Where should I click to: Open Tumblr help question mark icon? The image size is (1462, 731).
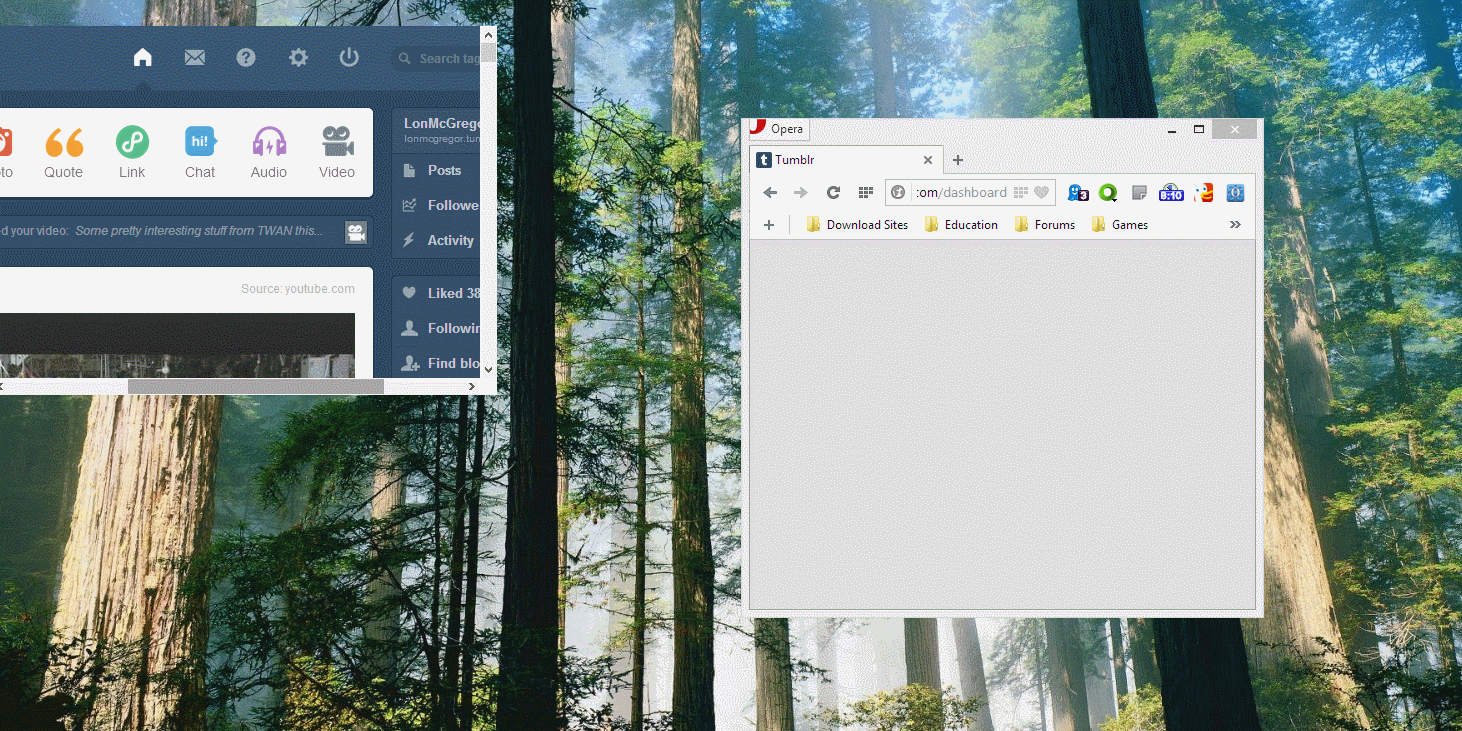click(x=246, y=58)
